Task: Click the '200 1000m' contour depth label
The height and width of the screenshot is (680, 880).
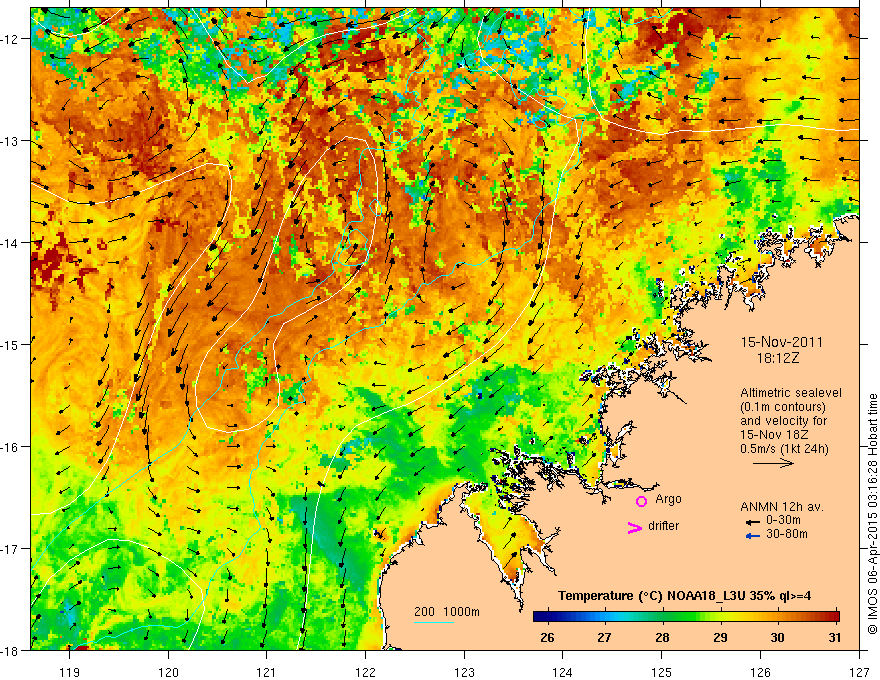Action: click(447, 612)
